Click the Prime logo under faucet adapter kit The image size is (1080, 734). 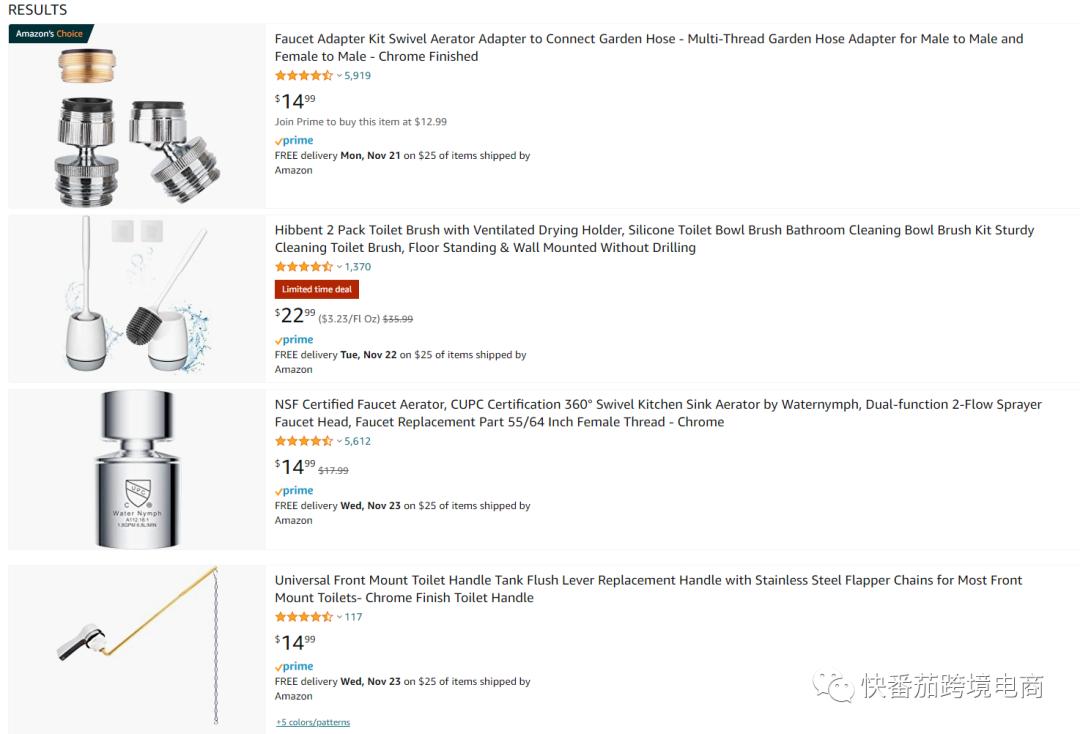(x=294, y=141)
